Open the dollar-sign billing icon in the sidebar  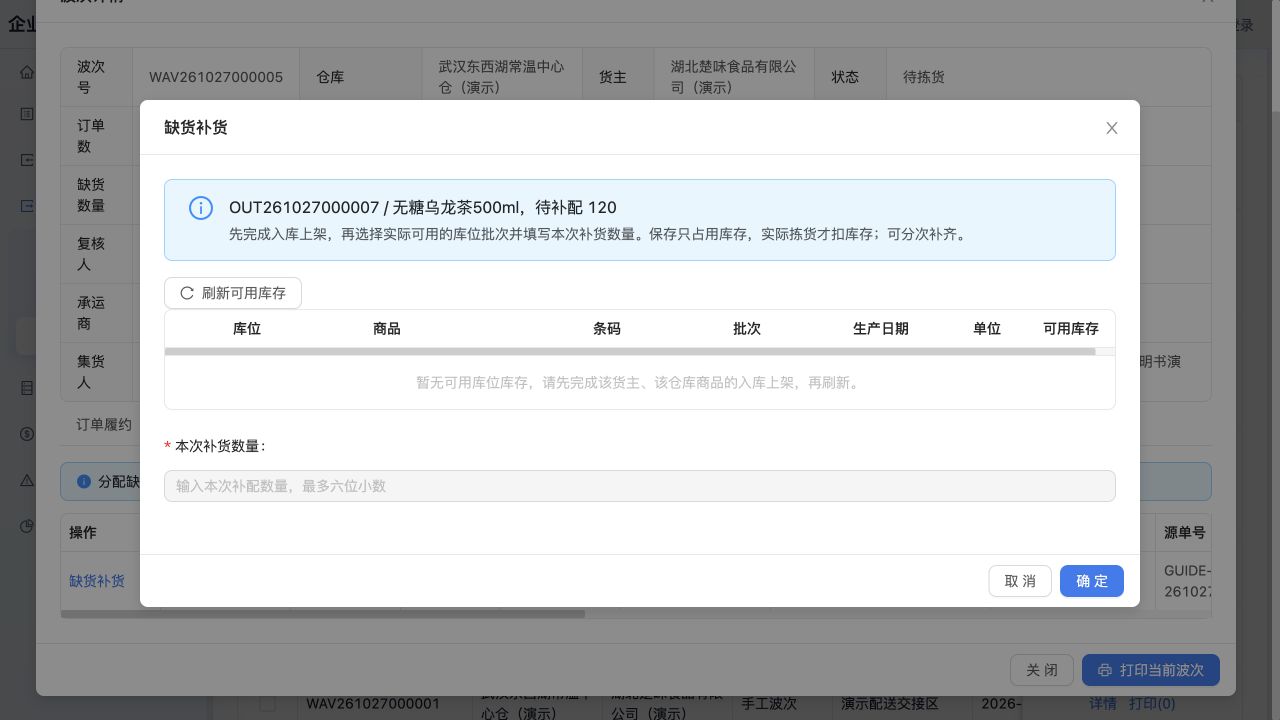pyautogui.click(x=27, y=434)
